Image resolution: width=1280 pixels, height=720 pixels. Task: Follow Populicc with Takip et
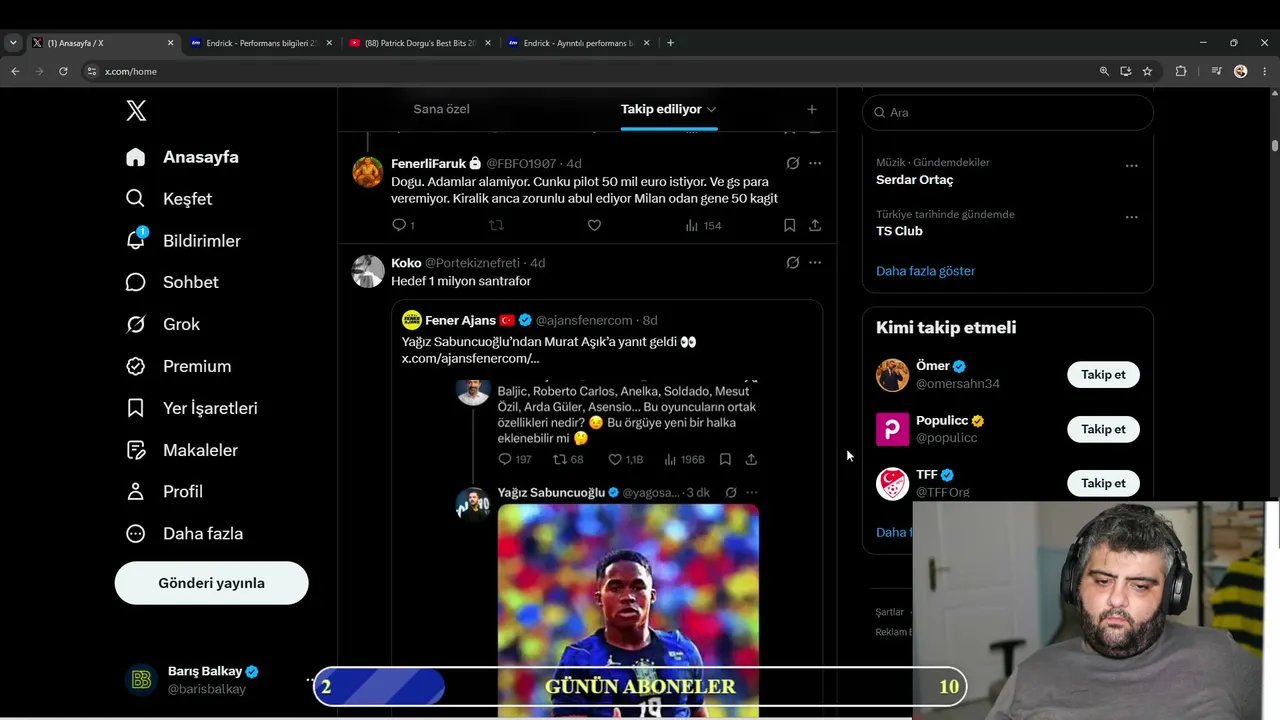1103,429
